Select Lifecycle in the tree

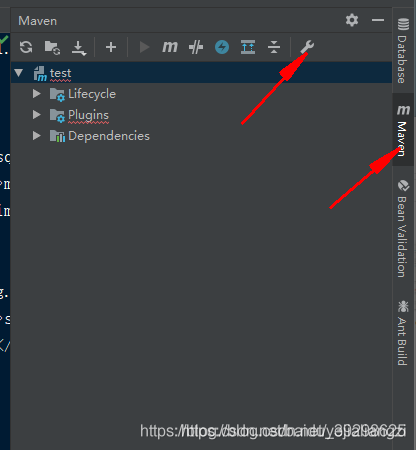pyautogui.click(x=92, y=94)
